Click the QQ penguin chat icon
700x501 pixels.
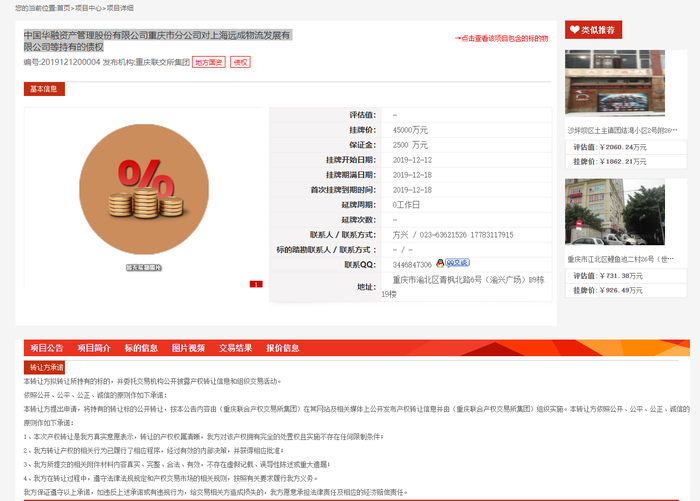[440, 263]
